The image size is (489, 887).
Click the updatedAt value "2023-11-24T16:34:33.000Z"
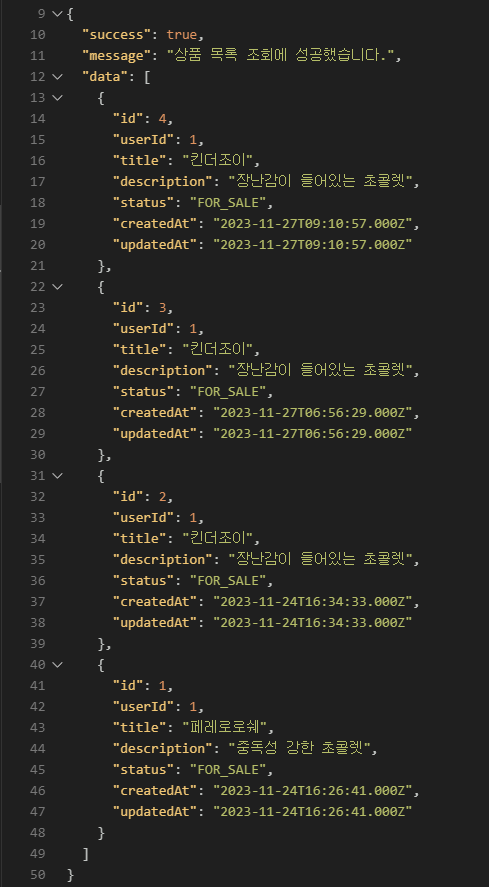pos(313,623)
